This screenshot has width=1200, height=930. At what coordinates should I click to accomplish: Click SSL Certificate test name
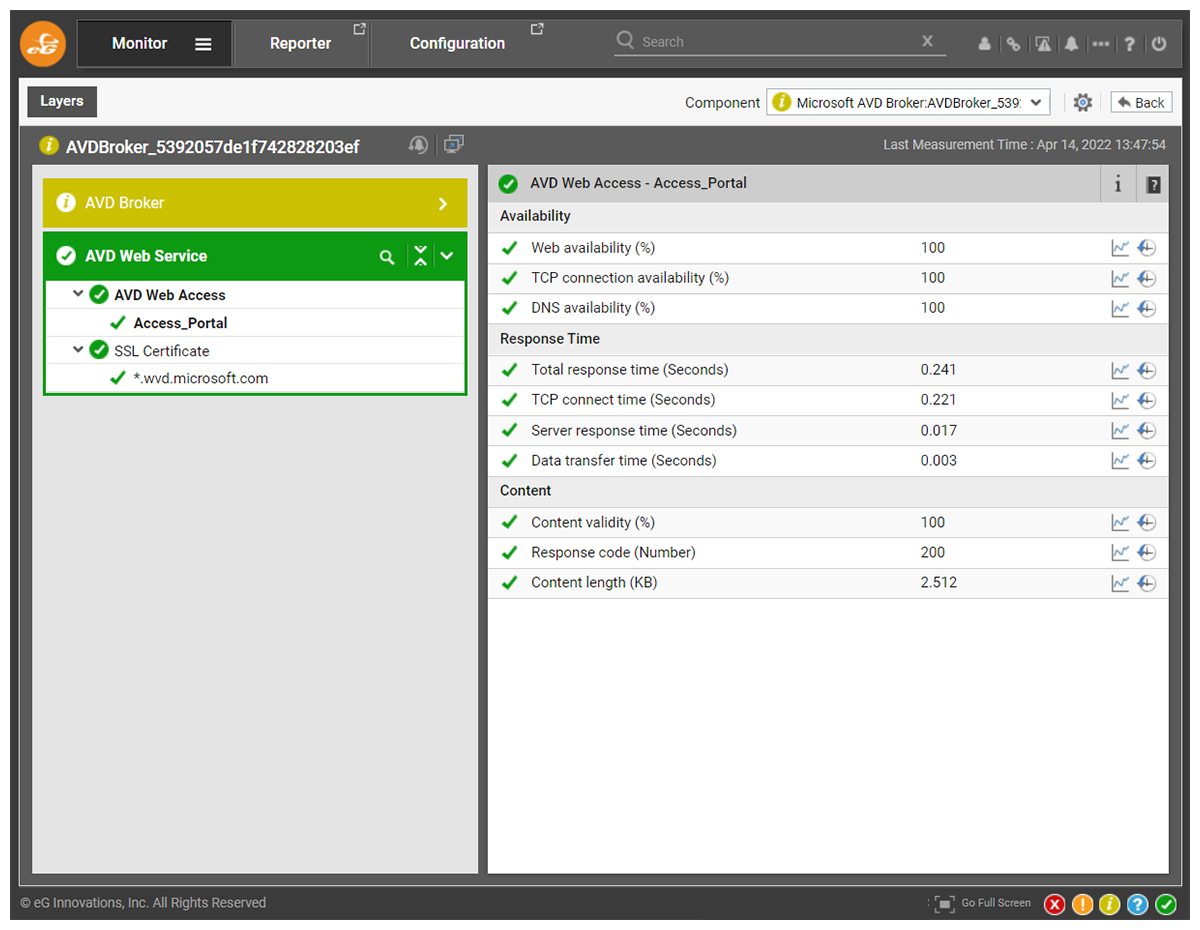(x=162, y=351)
